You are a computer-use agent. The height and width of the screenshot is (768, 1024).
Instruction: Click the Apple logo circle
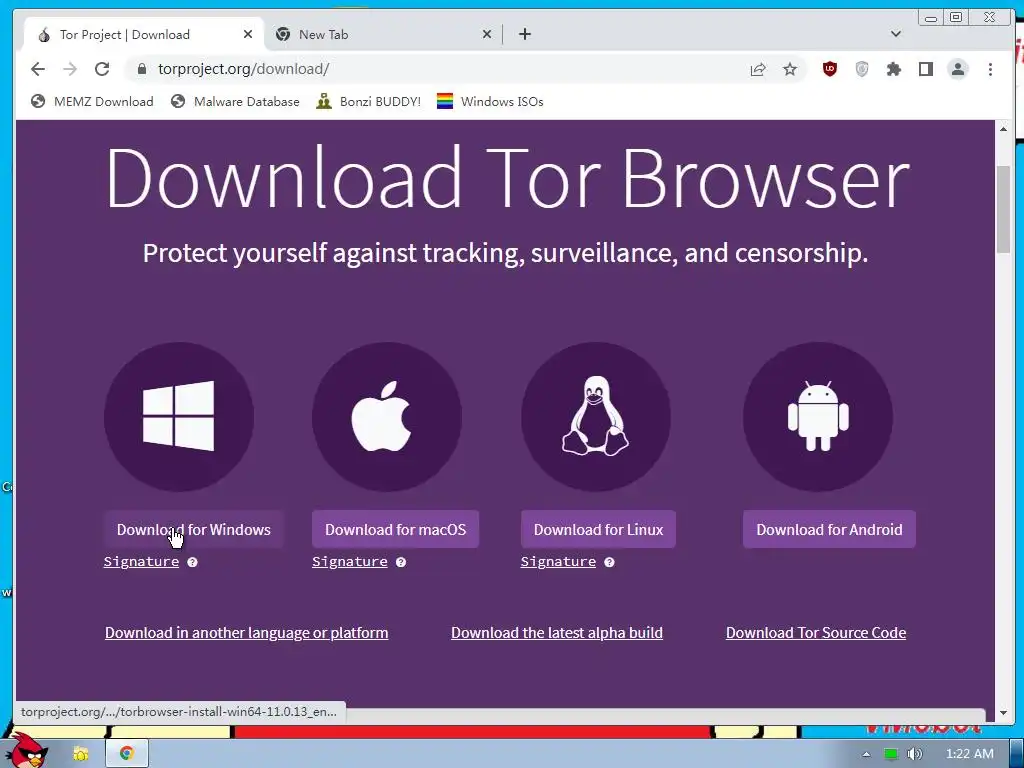pos(387,417)
